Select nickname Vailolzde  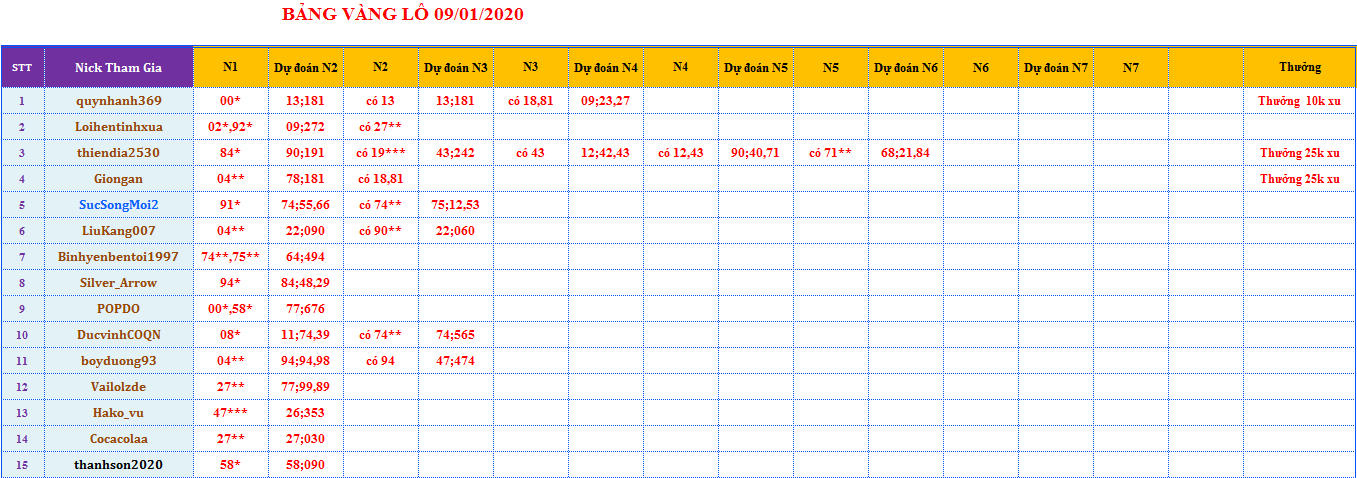[x=119, y=386]
